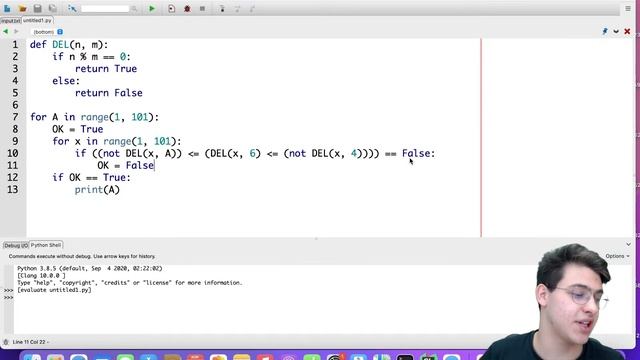The width and height of the screenshot is (640, 360).
Task: Click on 'OK = True' line
Action: click(78, 129)
